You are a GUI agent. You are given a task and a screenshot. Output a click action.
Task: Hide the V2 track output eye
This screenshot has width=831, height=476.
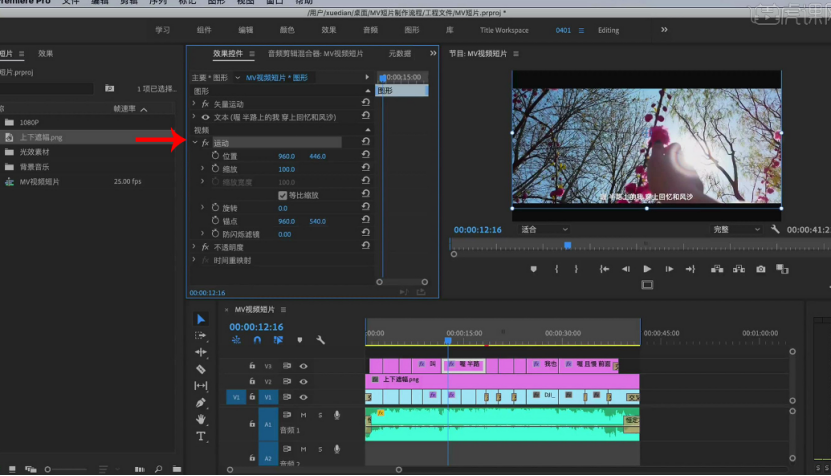pyautogui.click(x=303, y=382)
